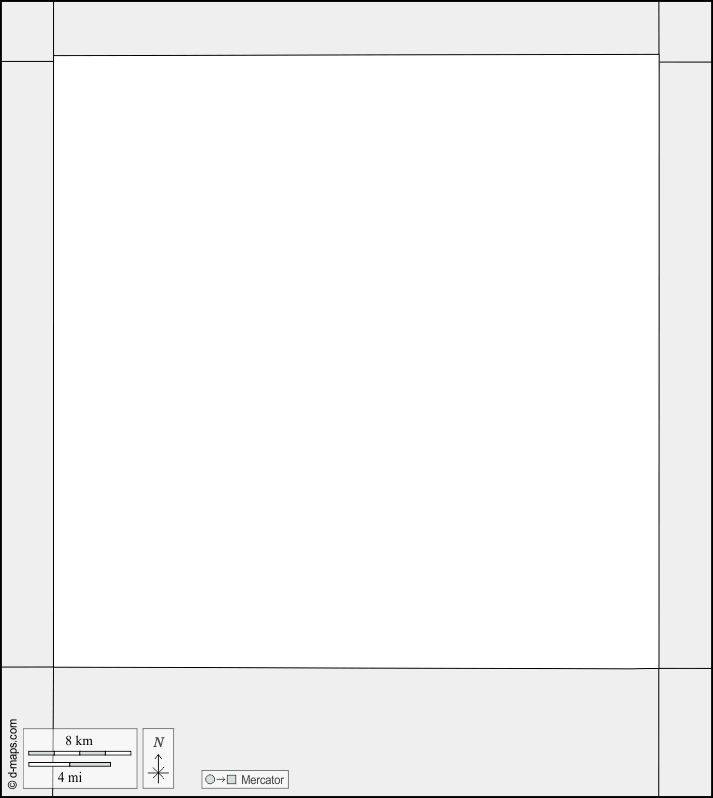Select the central white map area
Screen dimensions: 713x798
click(x=356, y=361)
